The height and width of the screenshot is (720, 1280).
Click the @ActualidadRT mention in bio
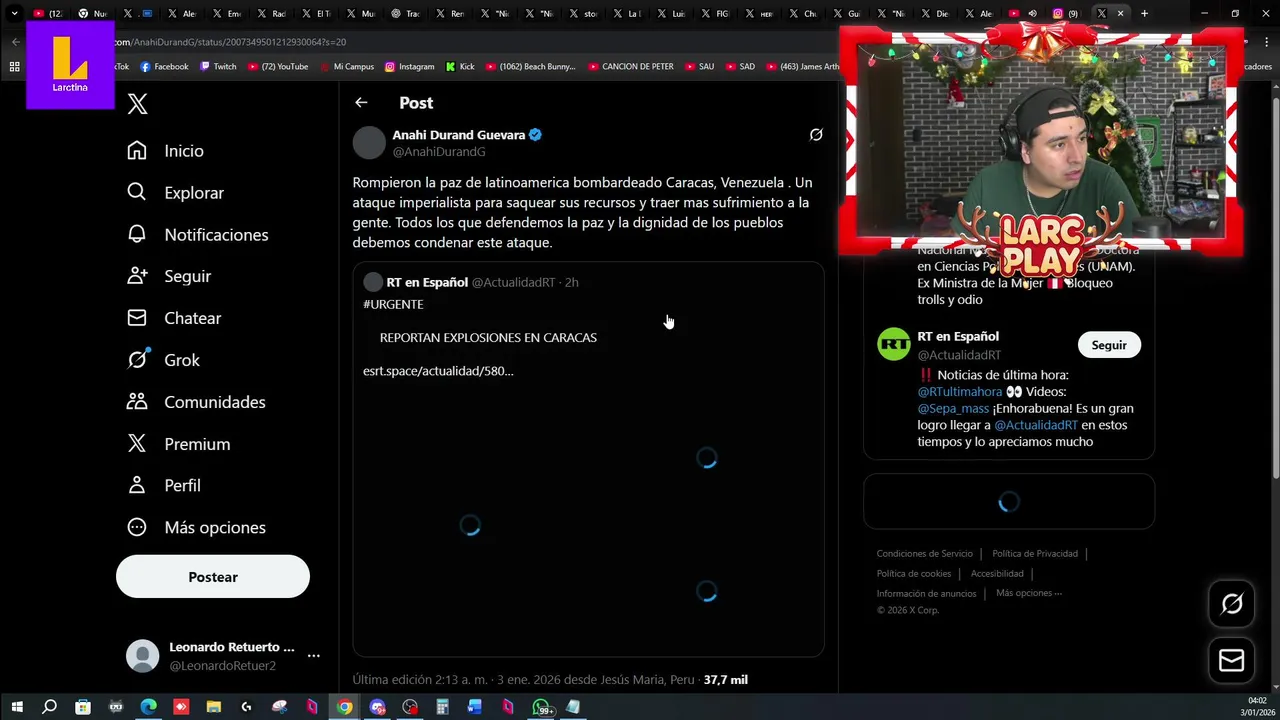click(x=1036, y=425)
